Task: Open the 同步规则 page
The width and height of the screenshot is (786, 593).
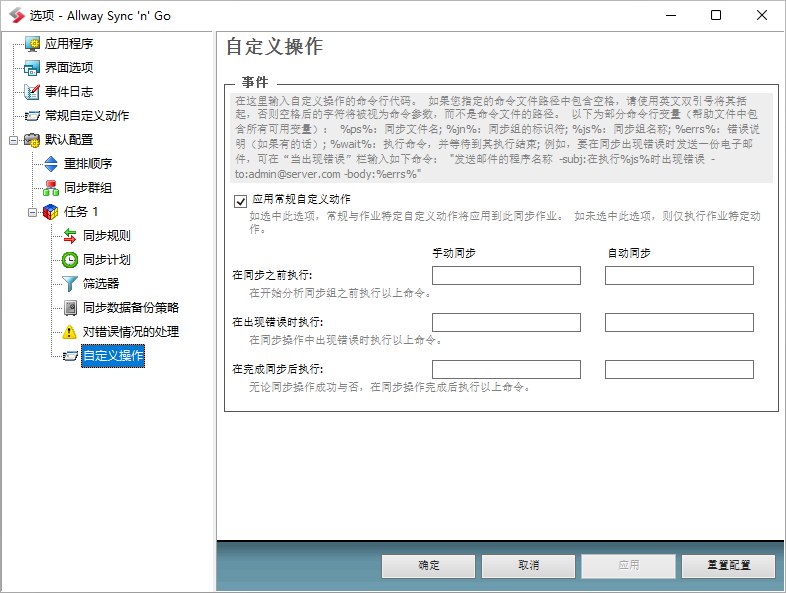Action: (107, 236)
